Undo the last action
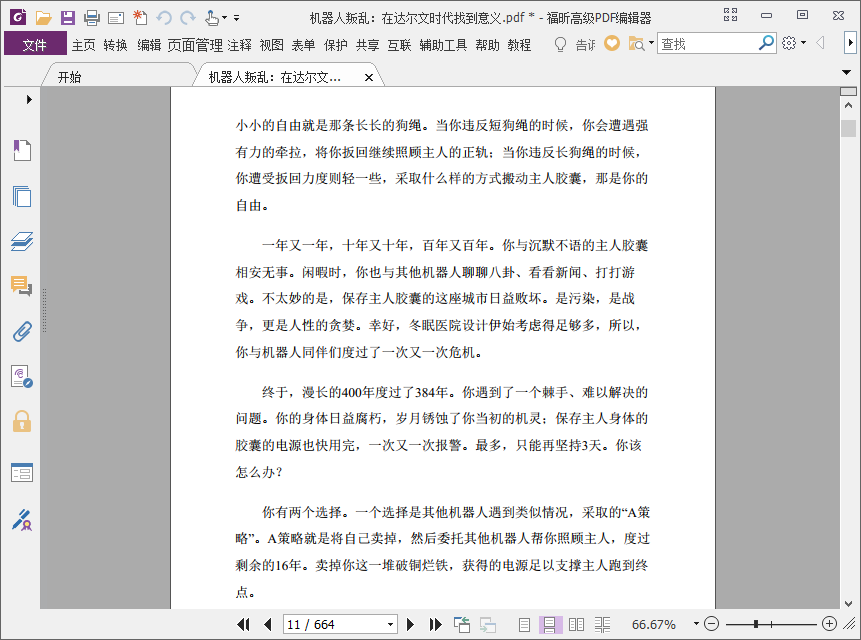861x640 pixels. (164, 18)
